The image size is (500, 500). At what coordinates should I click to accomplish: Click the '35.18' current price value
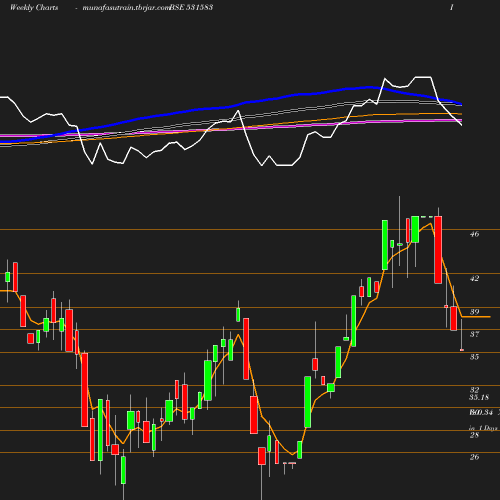[479, 397]
